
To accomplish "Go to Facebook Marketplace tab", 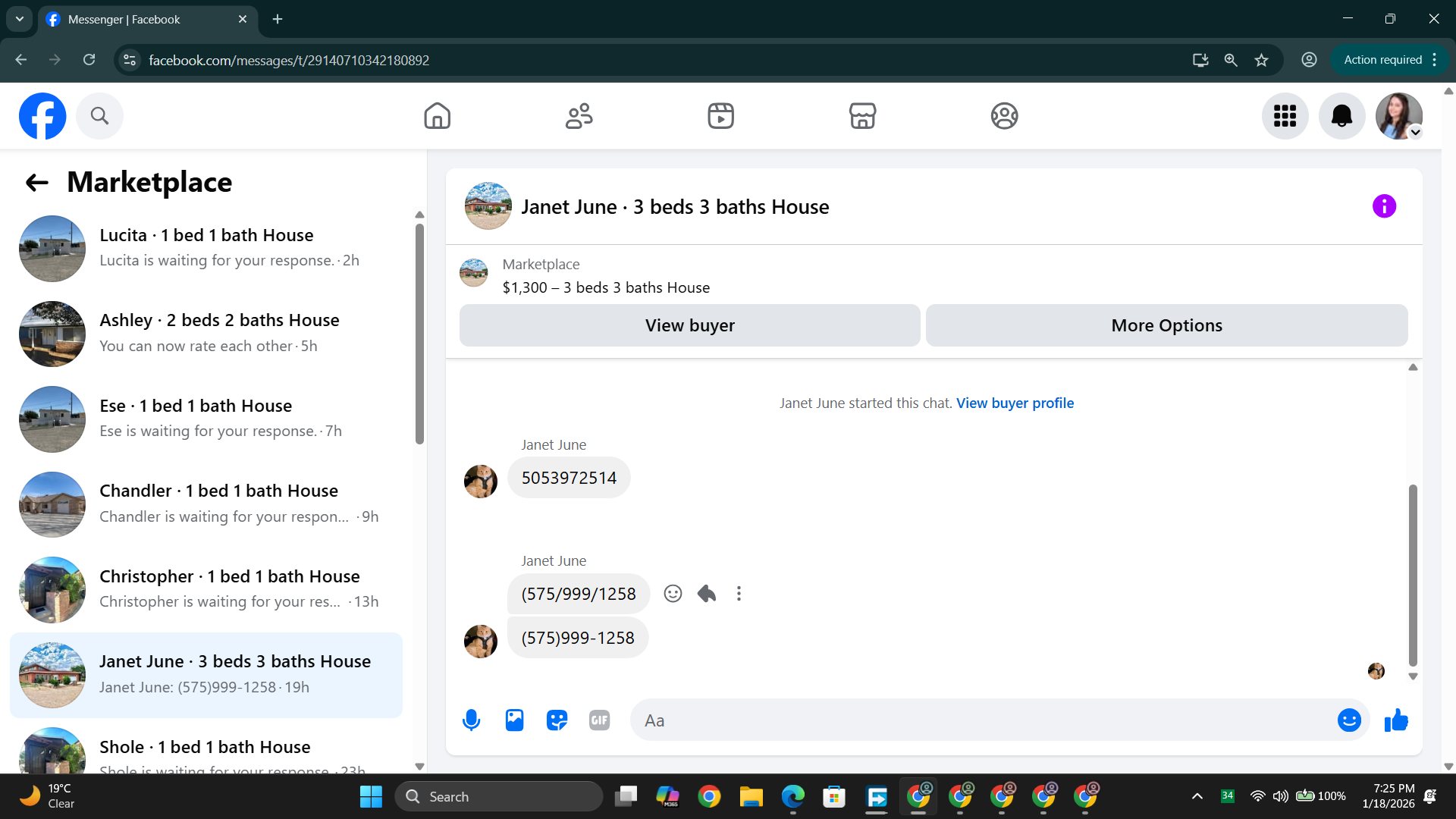I will coord(862,116).
